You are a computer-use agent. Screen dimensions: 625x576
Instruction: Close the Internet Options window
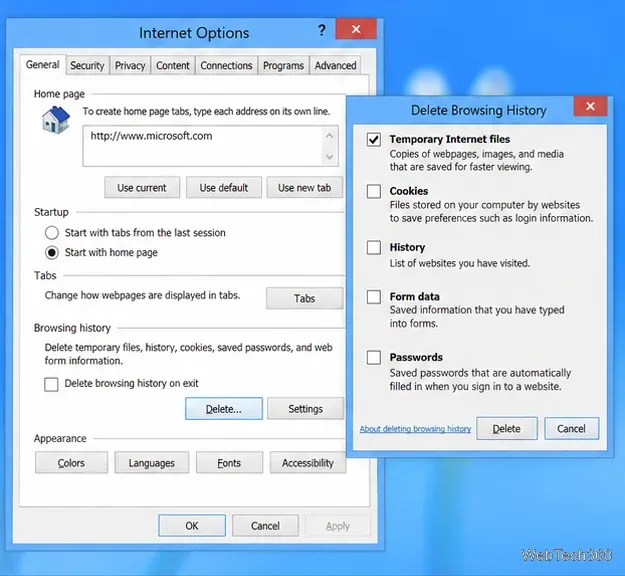click(x=356, y=29)
